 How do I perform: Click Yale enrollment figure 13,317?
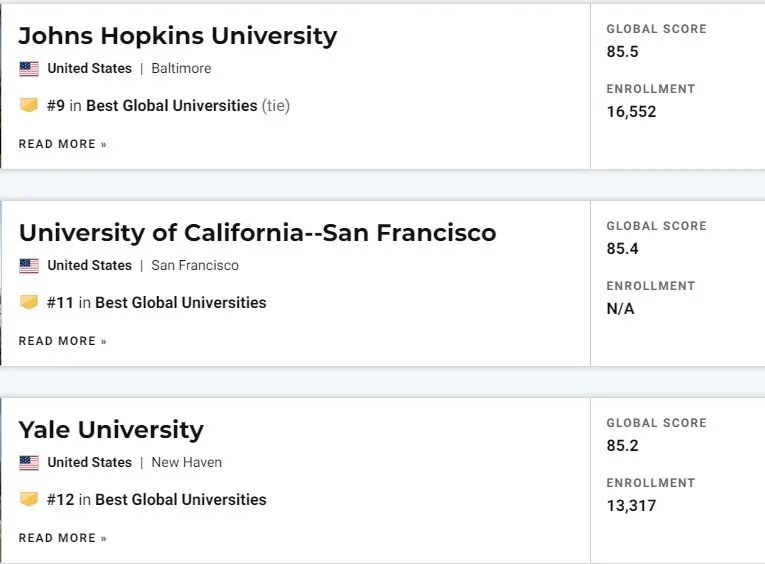[631, 506]
